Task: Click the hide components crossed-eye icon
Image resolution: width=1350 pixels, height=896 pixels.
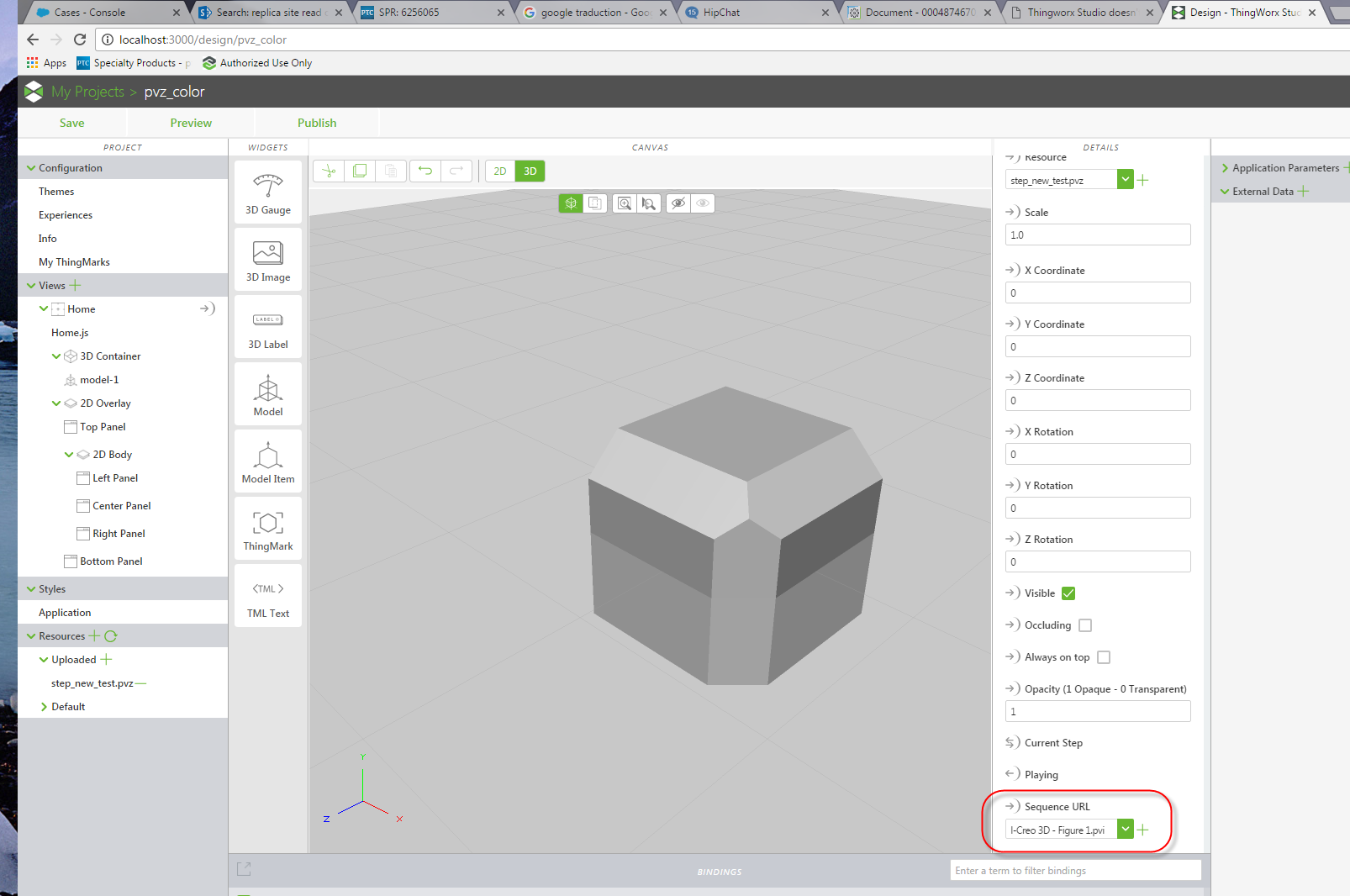Action: tap(678, 203)
